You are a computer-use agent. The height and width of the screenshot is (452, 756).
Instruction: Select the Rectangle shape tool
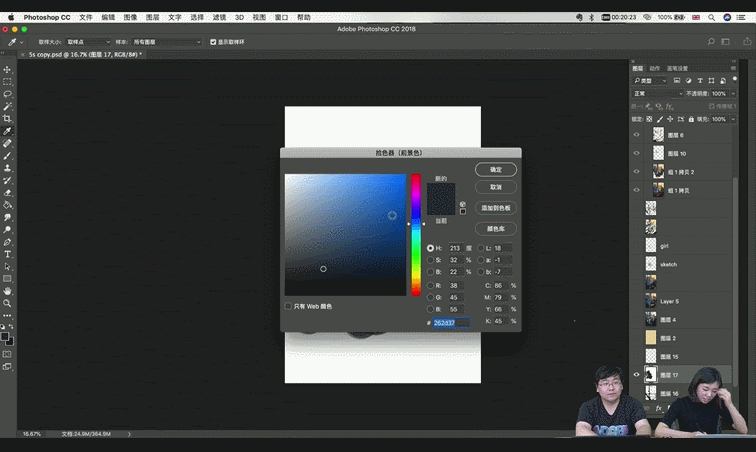7,279
